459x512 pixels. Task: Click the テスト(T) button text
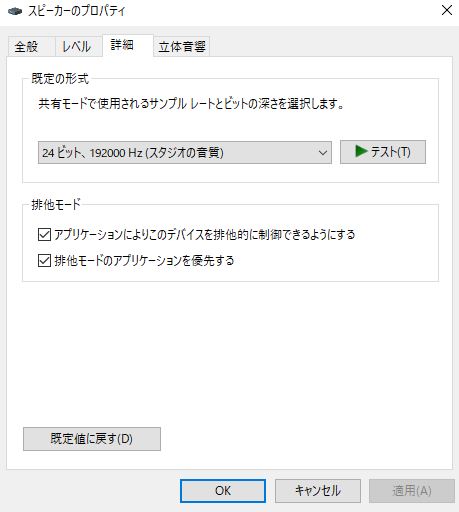390,152
